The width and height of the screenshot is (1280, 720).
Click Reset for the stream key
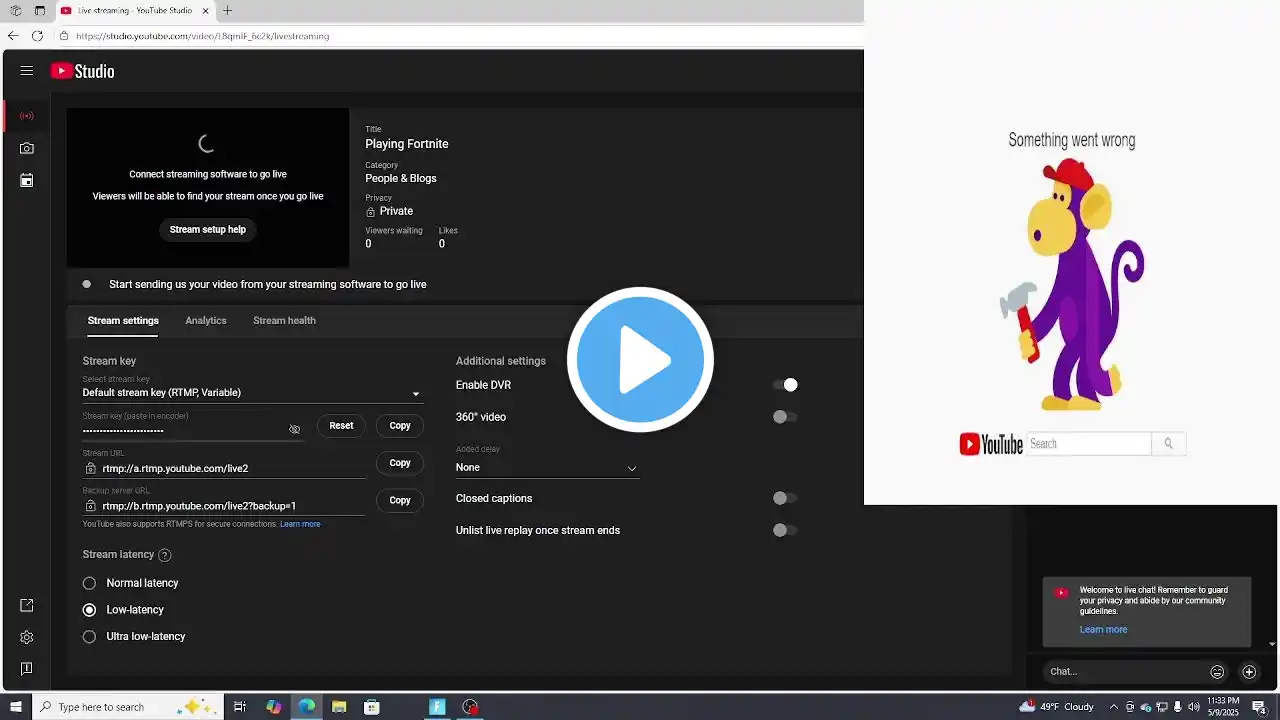point(341,426)
